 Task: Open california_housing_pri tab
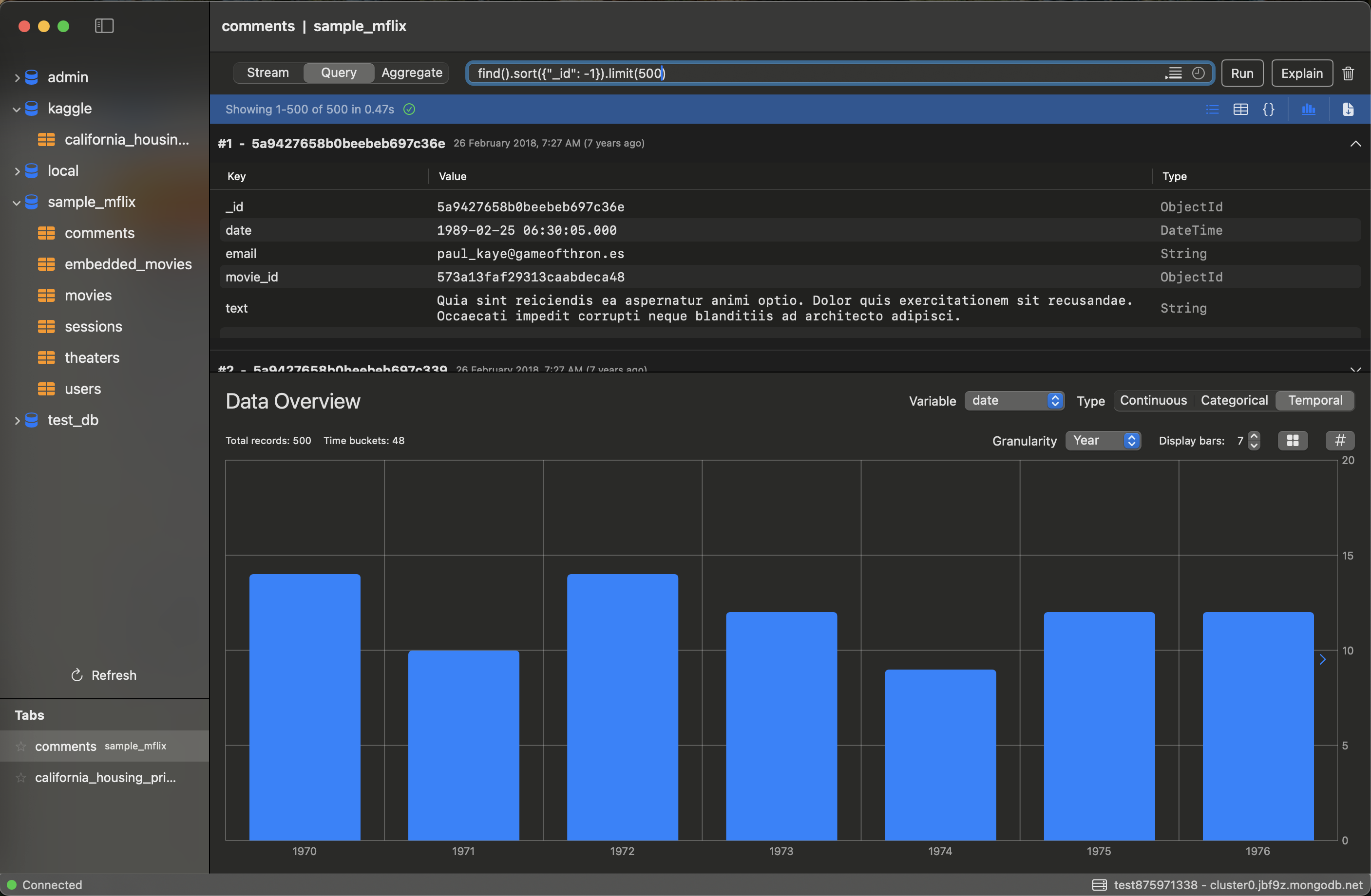pos(104,777)
